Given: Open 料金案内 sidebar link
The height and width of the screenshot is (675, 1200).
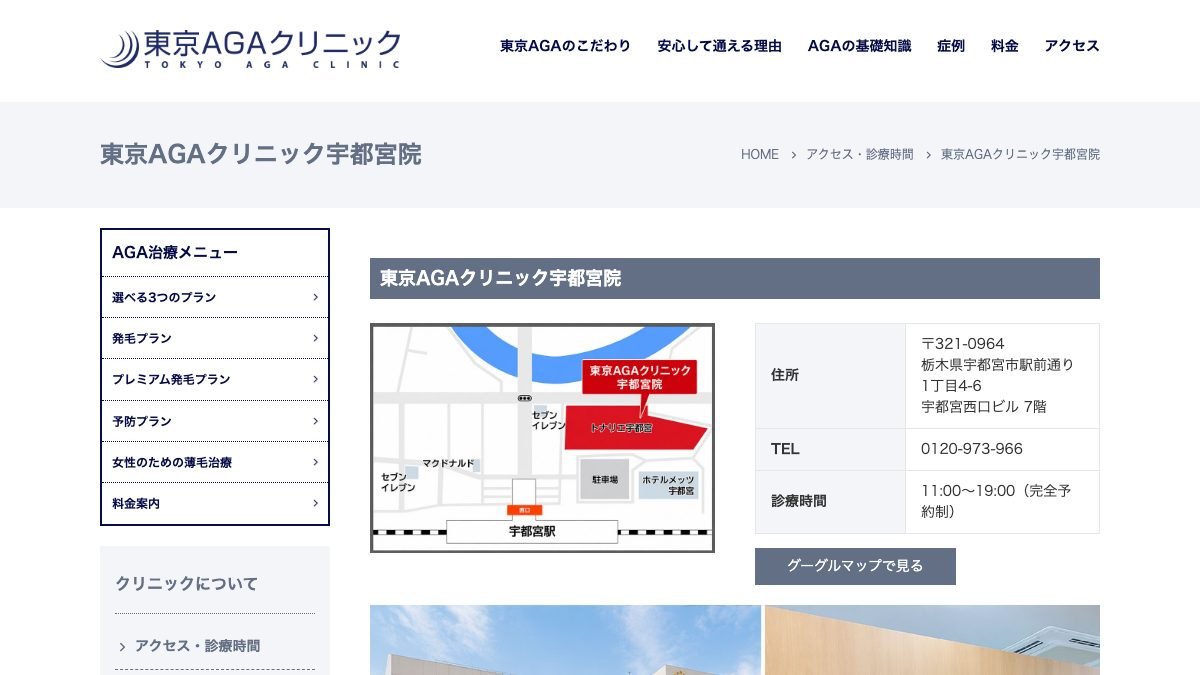Looking at the screenshot, I should pyautogui.click(x=215, y=503).
